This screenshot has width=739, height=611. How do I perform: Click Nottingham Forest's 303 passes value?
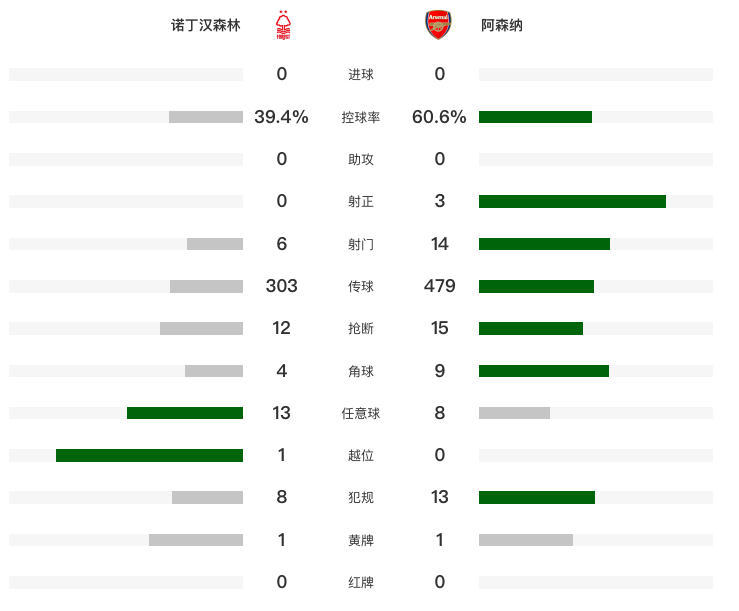click(x=282, y=286)
